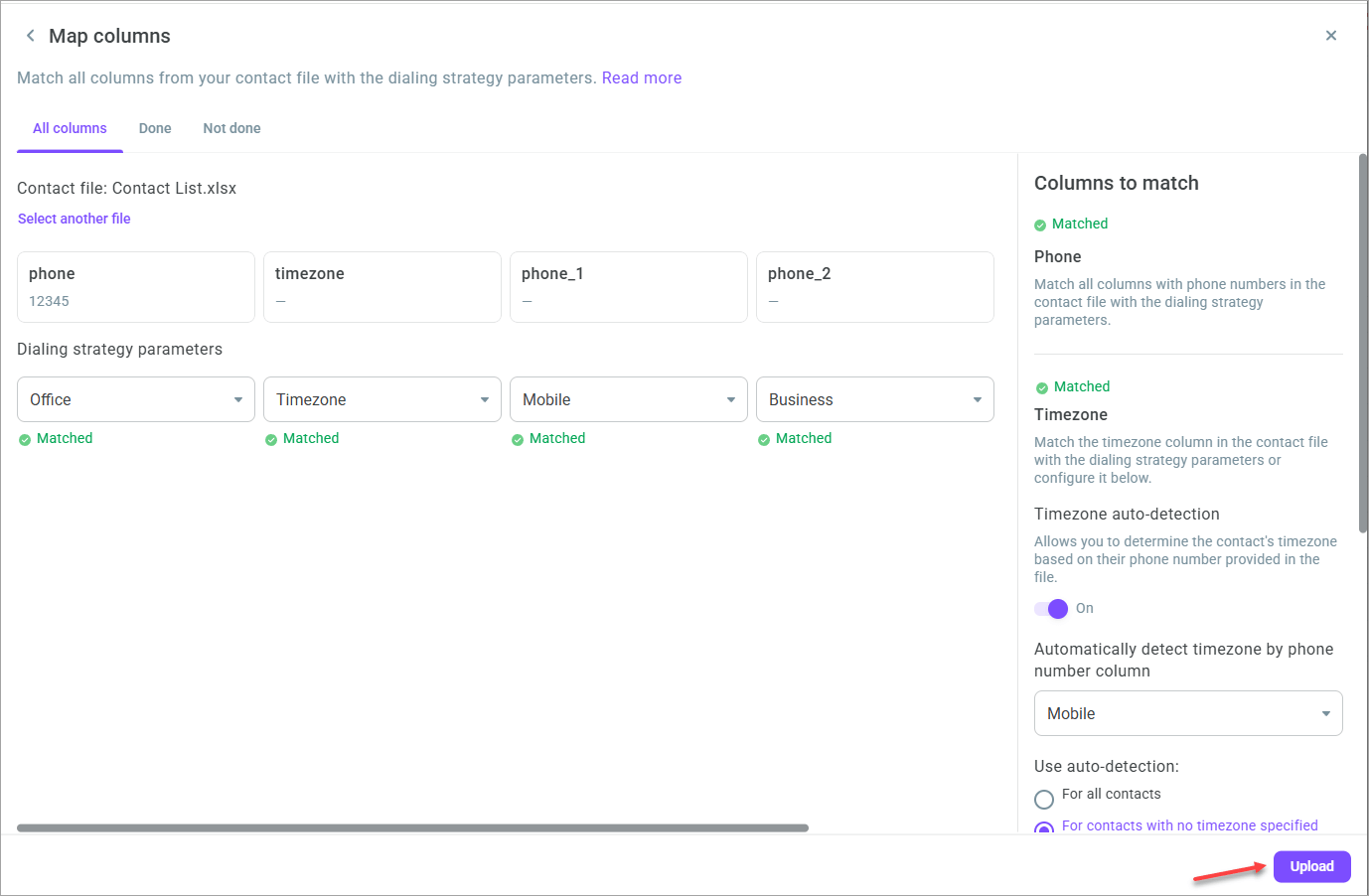
Task: Switch to the Not done tab
Action: pyautogui.click(x=231, y=128)
